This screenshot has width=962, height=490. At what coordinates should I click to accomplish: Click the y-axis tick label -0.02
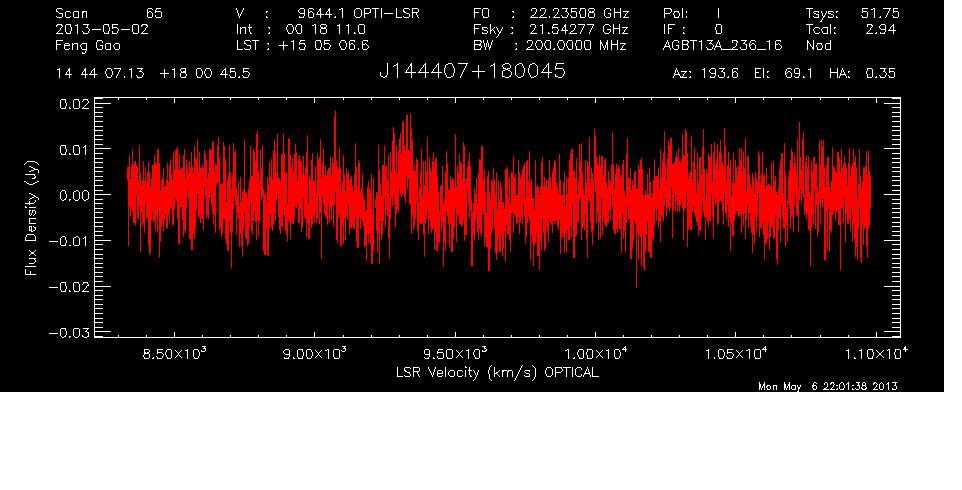point(69,287)
